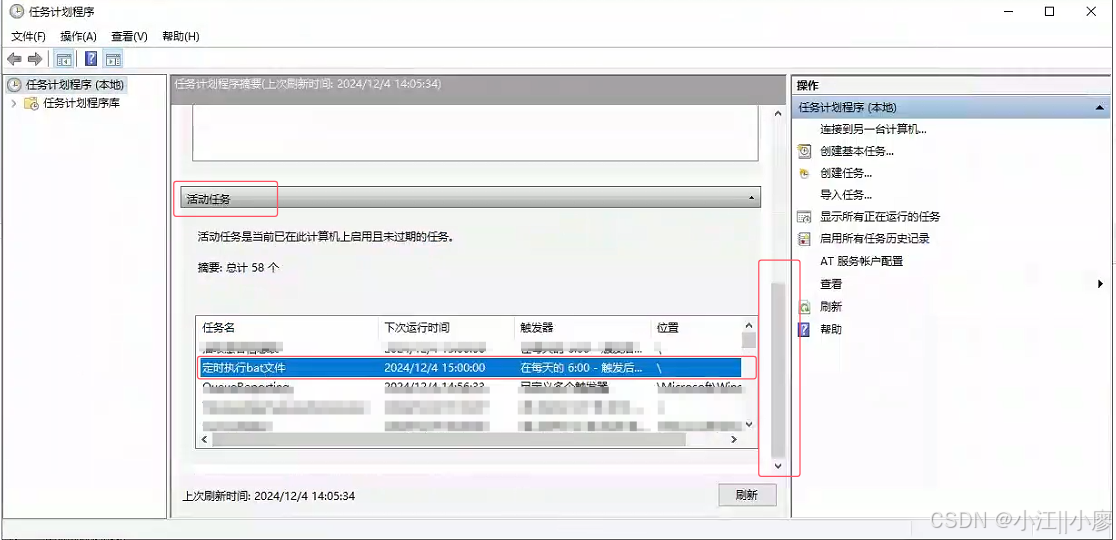
Task: Click 启用所有任务历史记录 action
Action: click(x=875, y=239)
